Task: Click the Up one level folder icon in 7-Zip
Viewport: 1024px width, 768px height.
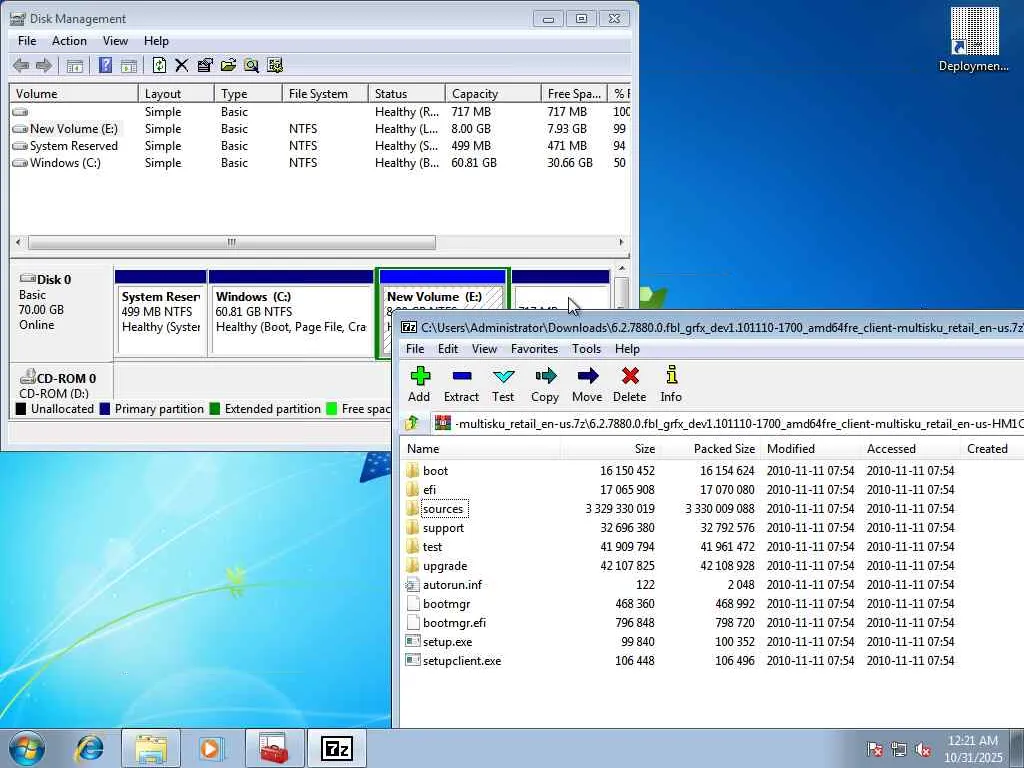Action: pyautogui.click(x=411, y=423)
